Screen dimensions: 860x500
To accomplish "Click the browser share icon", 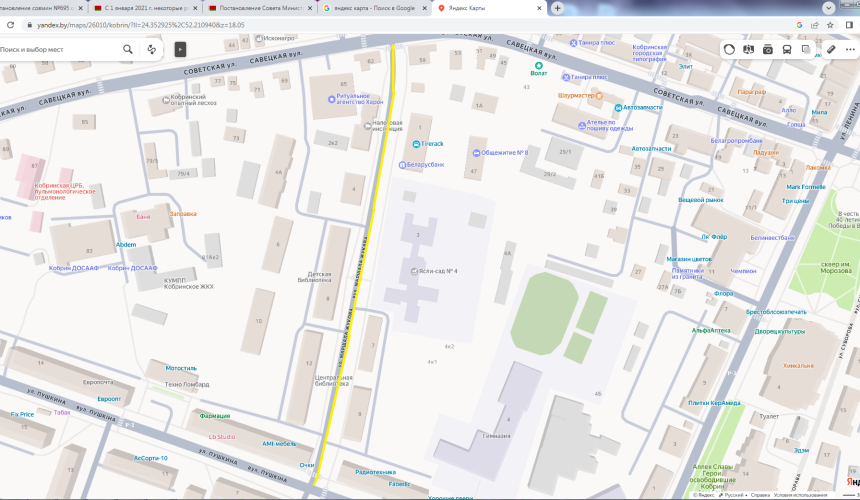I will coord(813,25).
